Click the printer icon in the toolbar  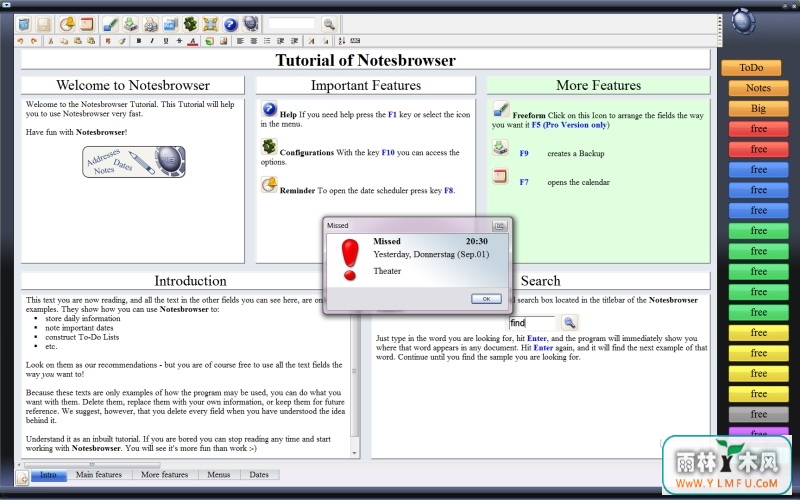(x=150, y=24)
